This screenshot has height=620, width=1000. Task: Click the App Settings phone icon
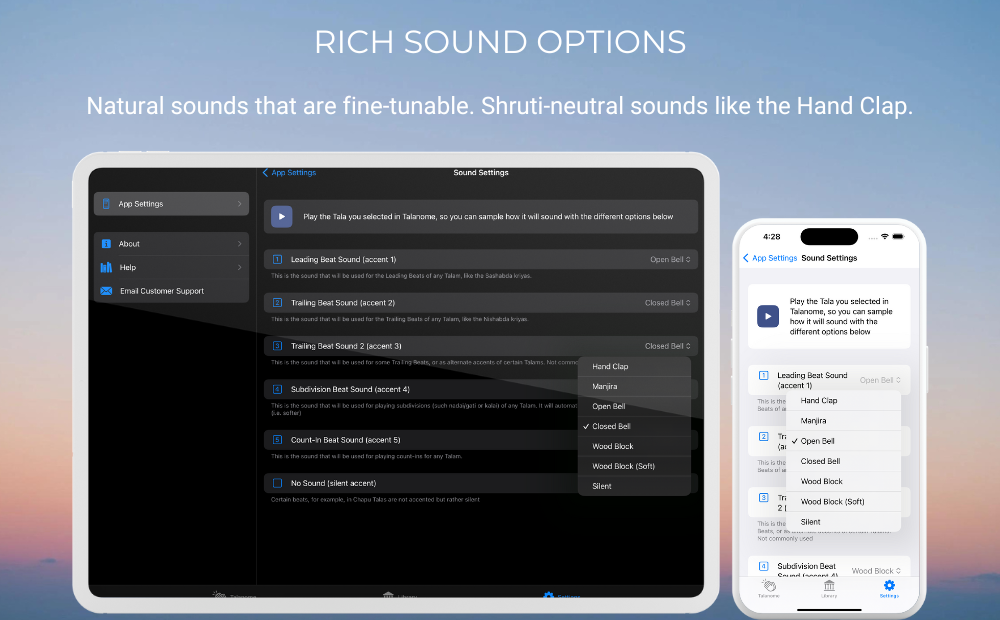107,203
